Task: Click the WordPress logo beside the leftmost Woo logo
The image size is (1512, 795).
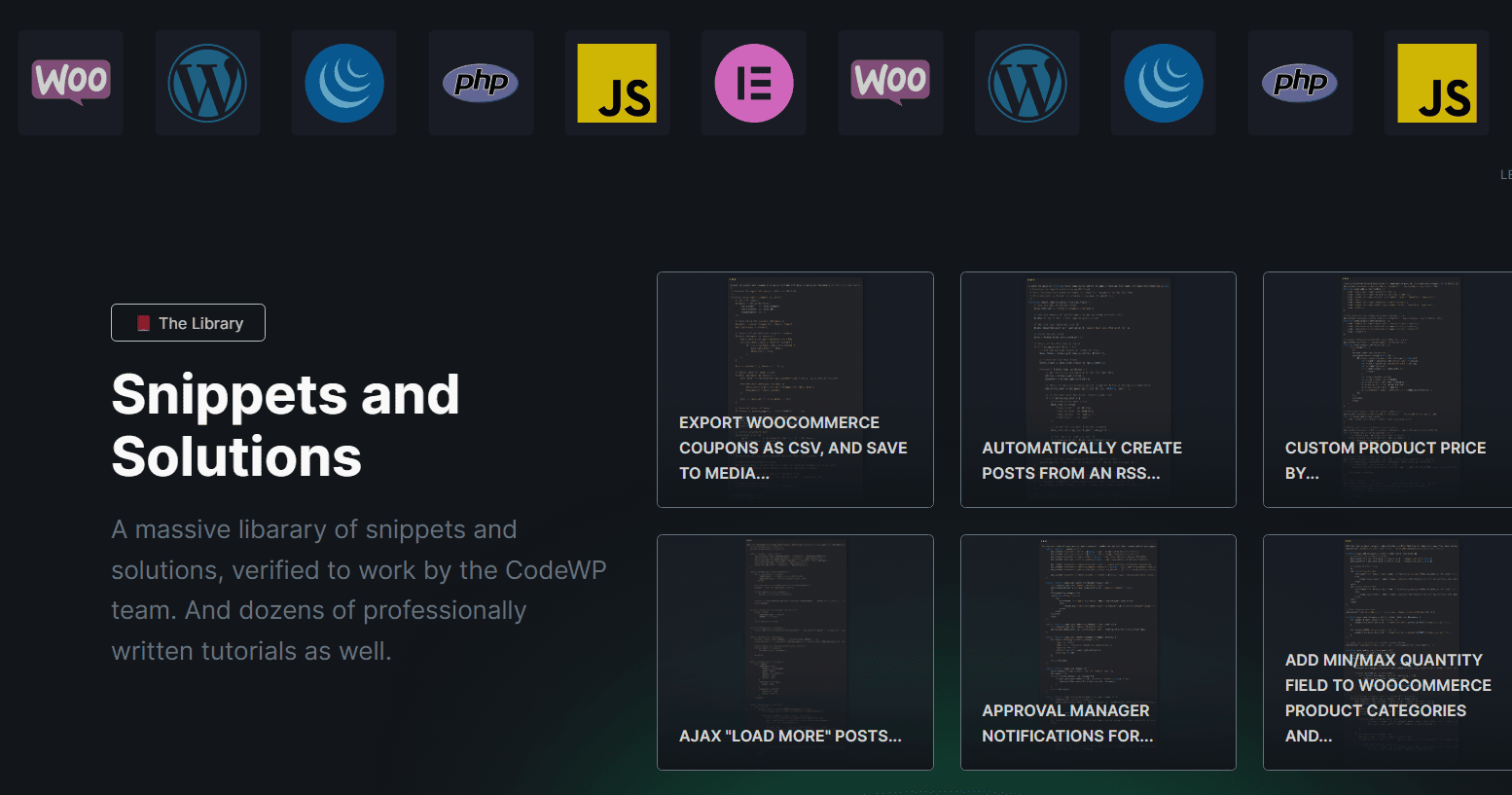Action: (207, 83)
